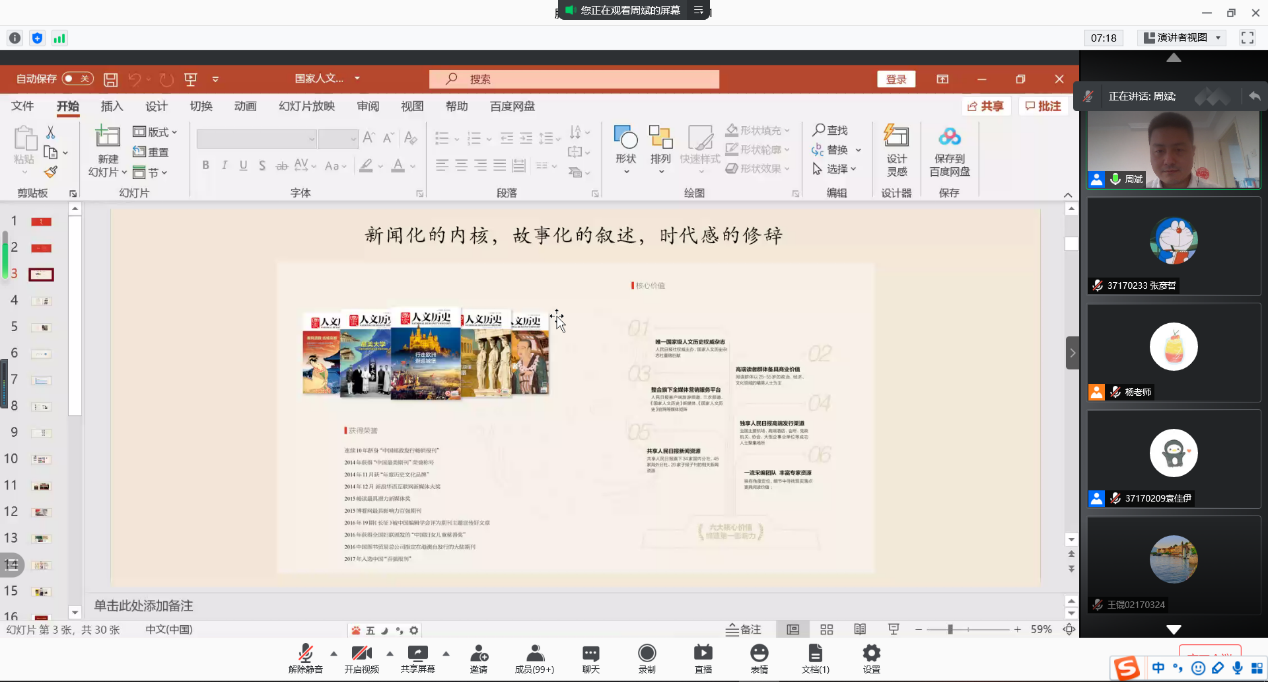Viewport: 1268px width, 682px height.
Task: Open the 插入 ribbon tab
Action: coord(112,106)
